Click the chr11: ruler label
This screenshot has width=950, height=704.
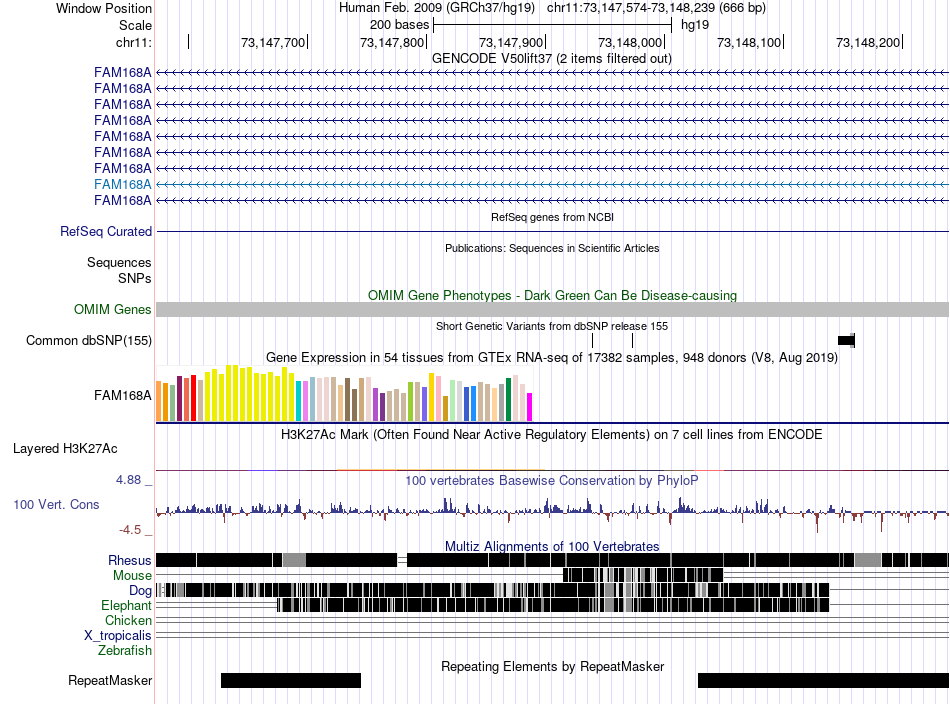(x=134, y=42)
